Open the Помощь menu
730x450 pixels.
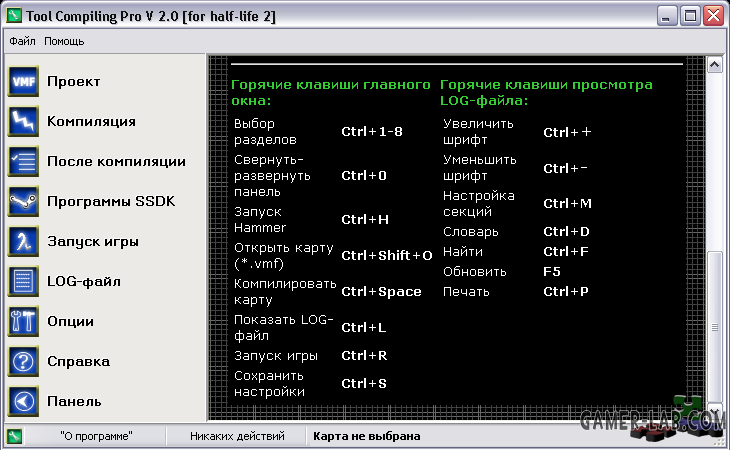(x=64, y=41)
